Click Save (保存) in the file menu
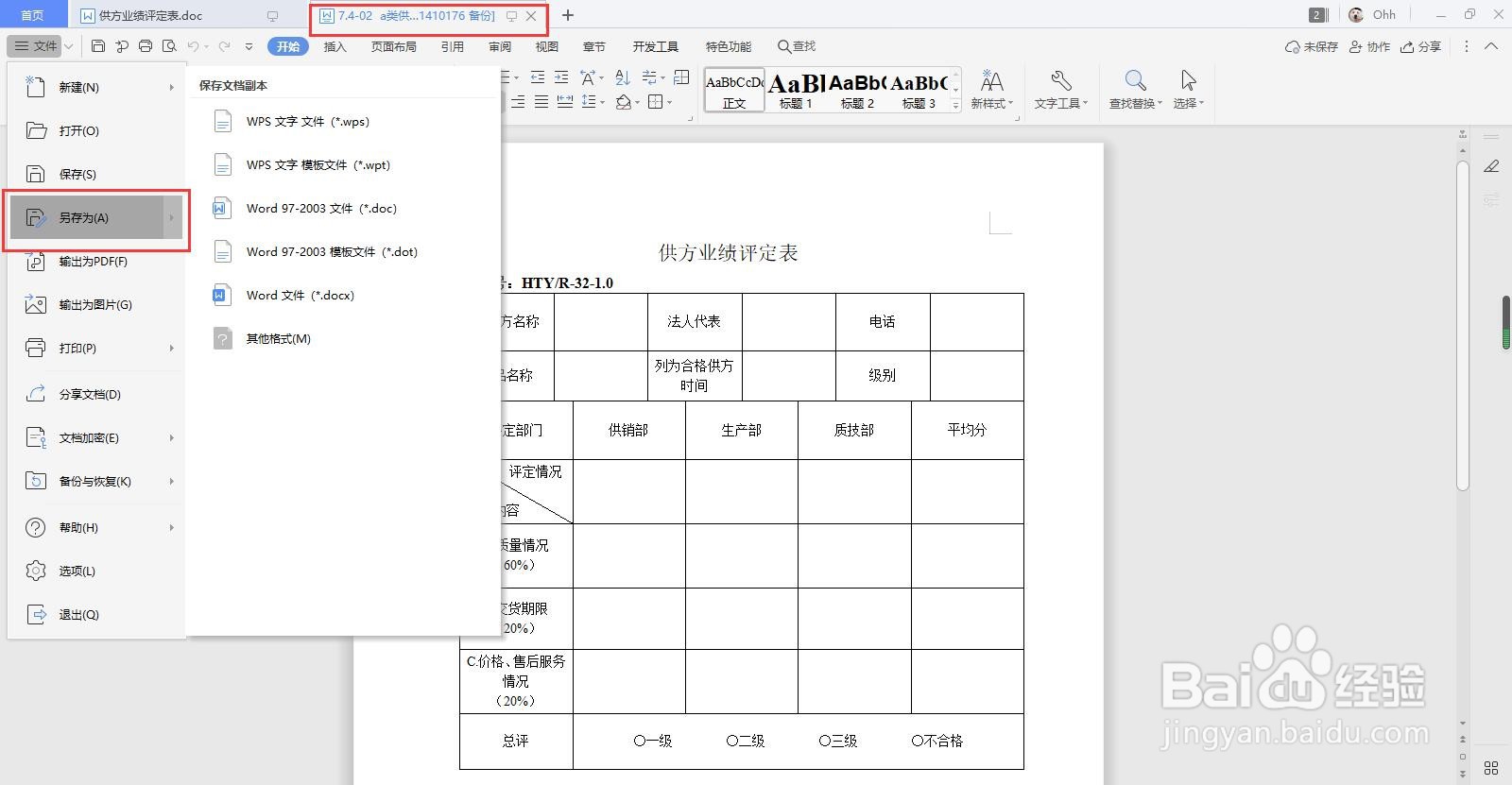1512x785 pixels. 96,175
